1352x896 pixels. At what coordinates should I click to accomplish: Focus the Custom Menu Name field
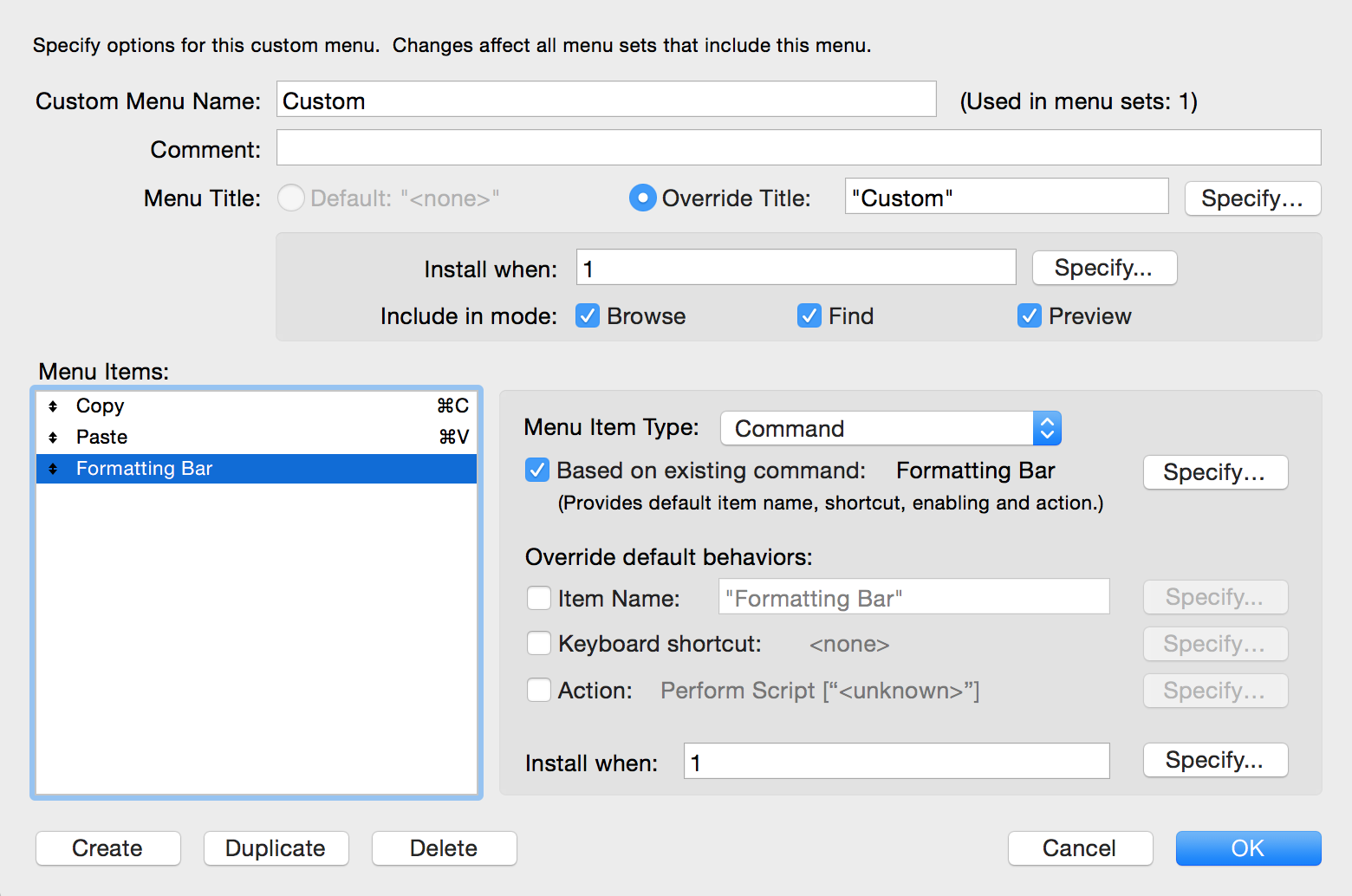[607, 100]
